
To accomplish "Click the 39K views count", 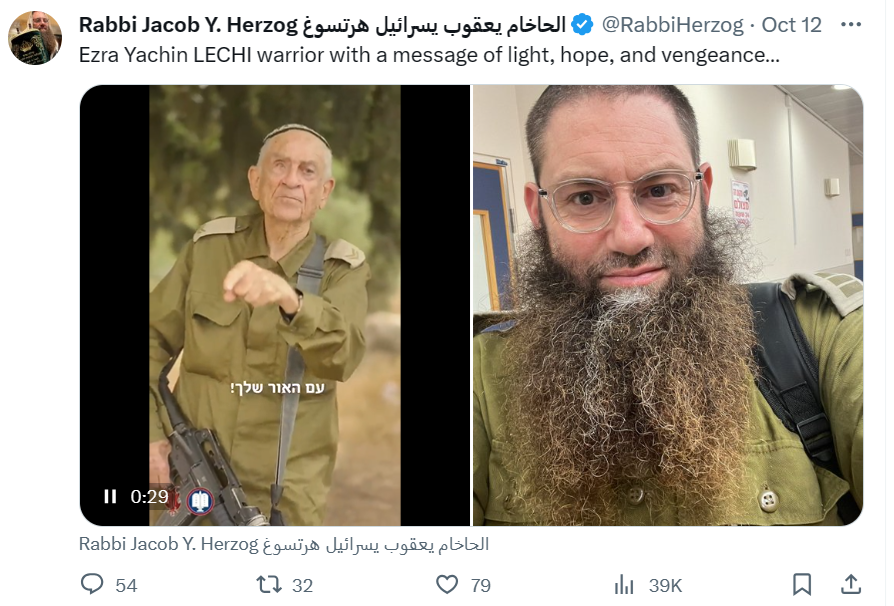I will pyautogui.click(x=665, y=585).
